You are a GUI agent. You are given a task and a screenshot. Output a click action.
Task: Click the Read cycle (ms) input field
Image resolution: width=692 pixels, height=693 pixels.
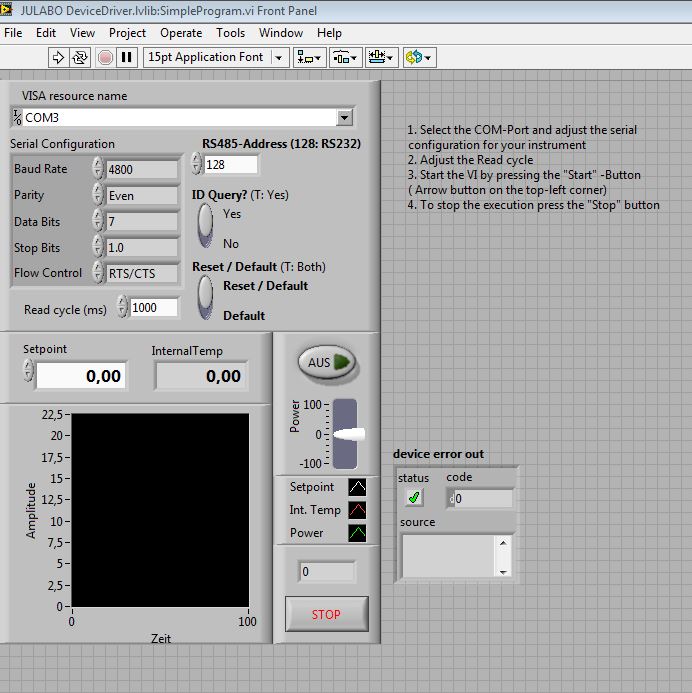pyautogui.click(x=154, y=308)
